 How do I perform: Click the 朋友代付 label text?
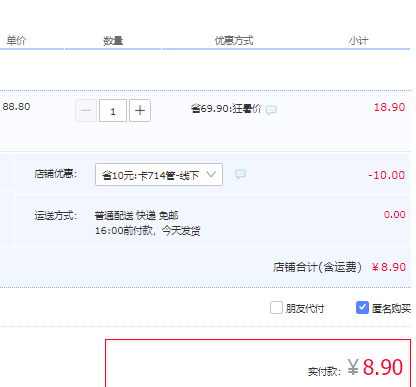pos(305,309)
